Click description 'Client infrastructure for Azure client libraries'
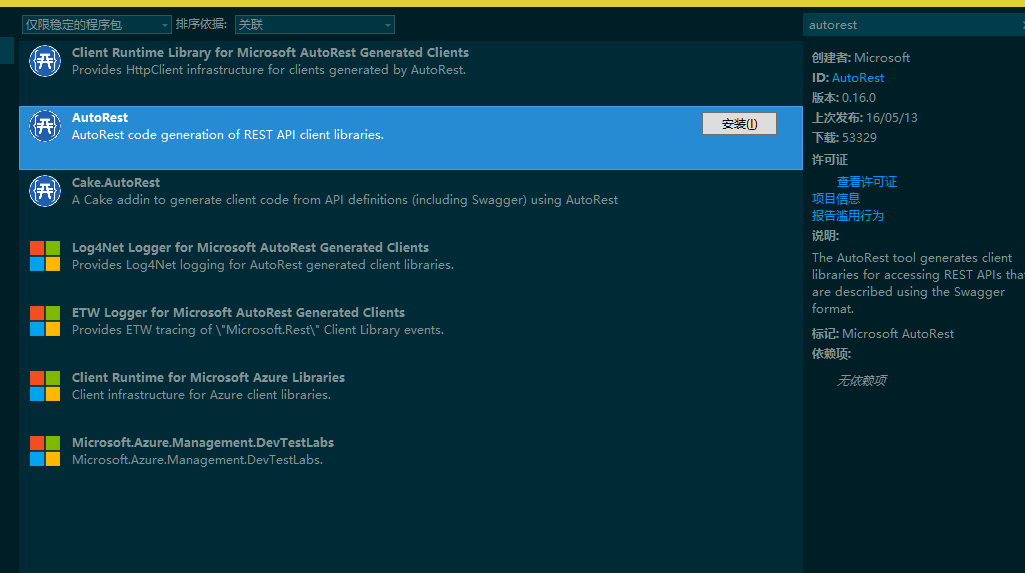Image resolution: width=1025 pixels, height=573 pixels. click(x=201, y=395)
